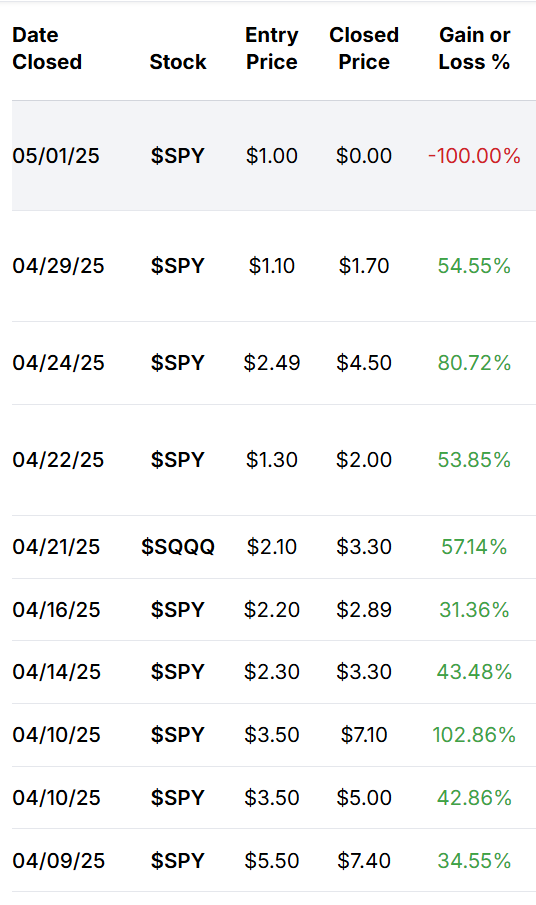Select the 04/14/25 date cell
The image size is (536, 905).
tap(57, 672)
